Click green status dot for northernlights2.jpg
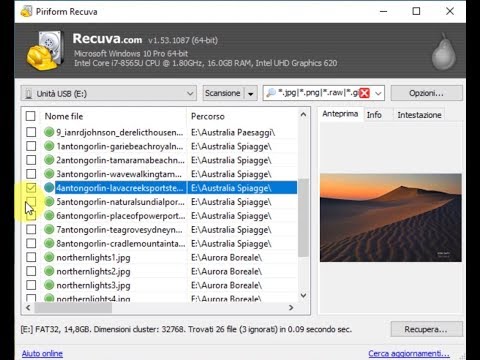This screenshot has height=360, width=480. coord(49,271)
